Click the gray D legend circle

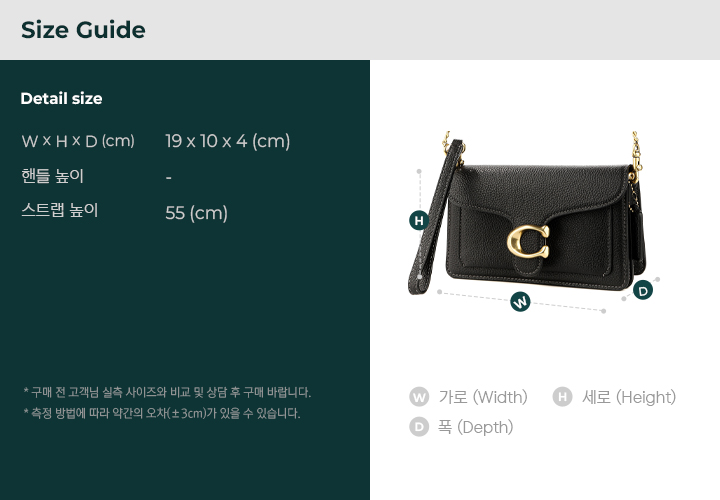[x=419, y=427]
